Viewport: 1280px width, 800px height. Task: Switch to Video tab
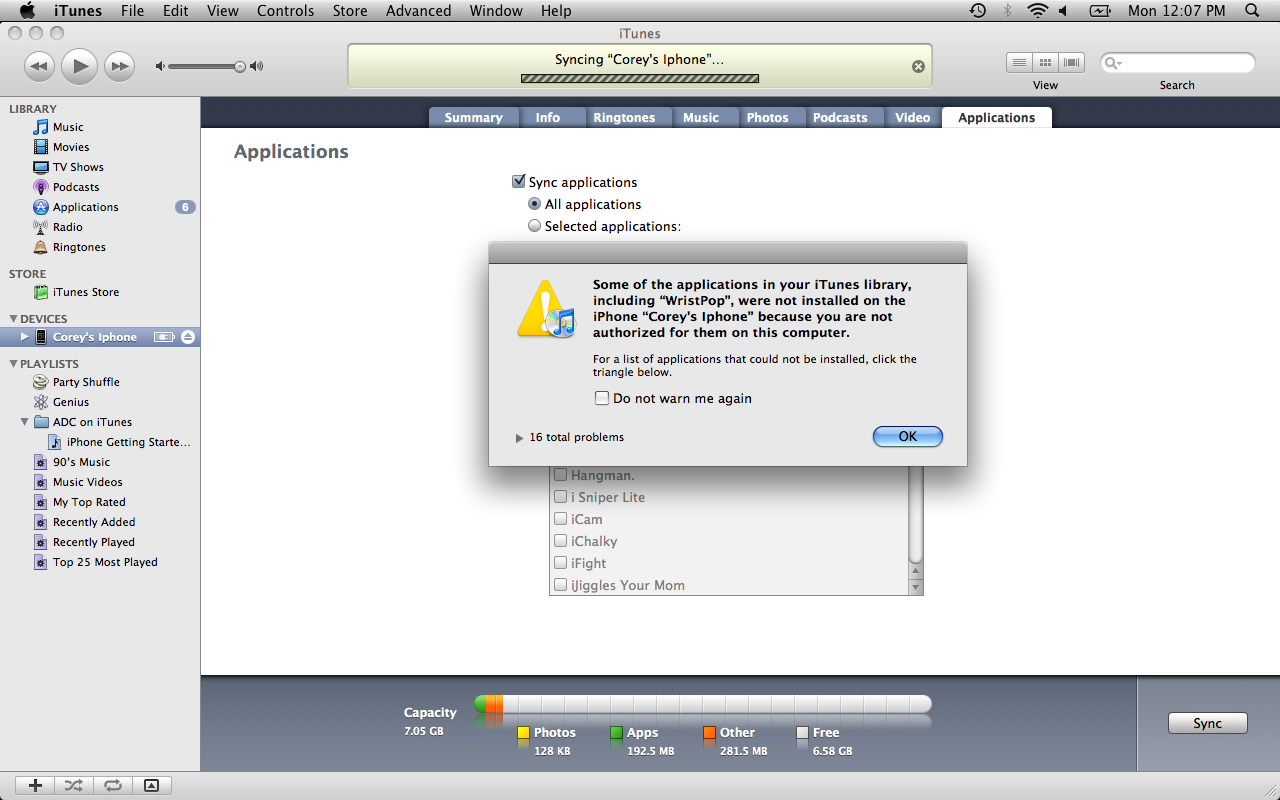pyautogui.click(x=913, y=118)
